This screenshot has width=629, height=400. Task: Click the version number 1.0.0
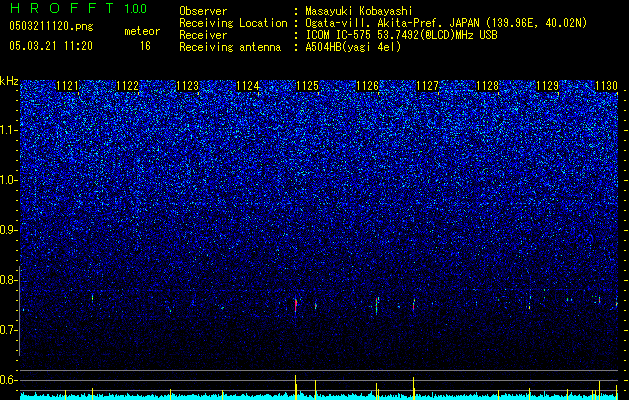tap(136, 8)
